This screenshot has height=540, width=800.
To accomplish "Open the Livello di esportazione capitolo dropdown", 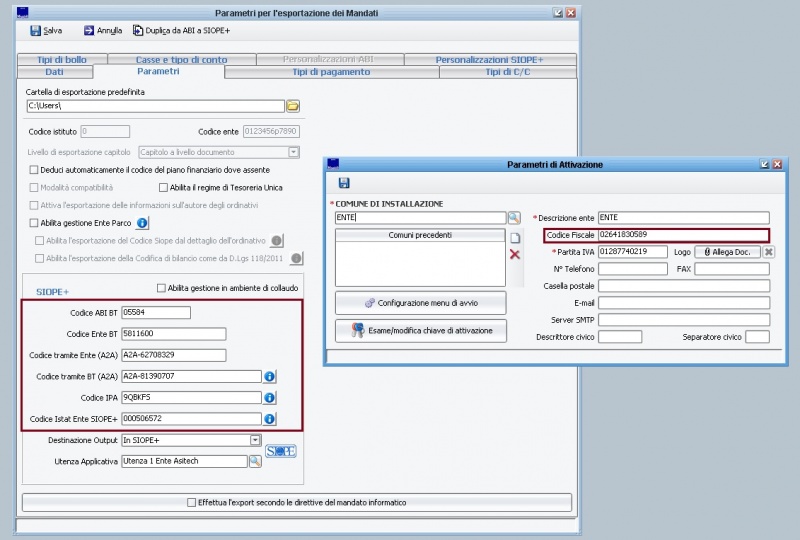I will pos(294,152).
